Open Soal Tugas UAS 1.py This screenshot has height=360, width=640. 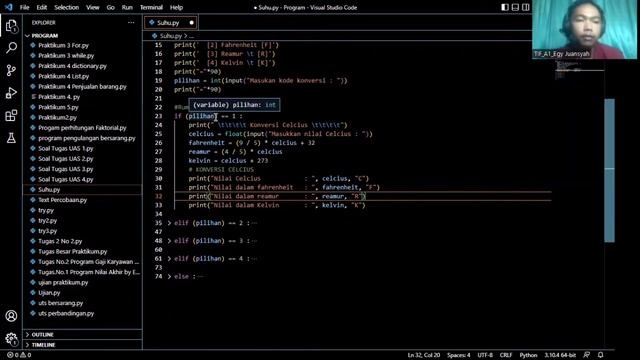(65, 149)
